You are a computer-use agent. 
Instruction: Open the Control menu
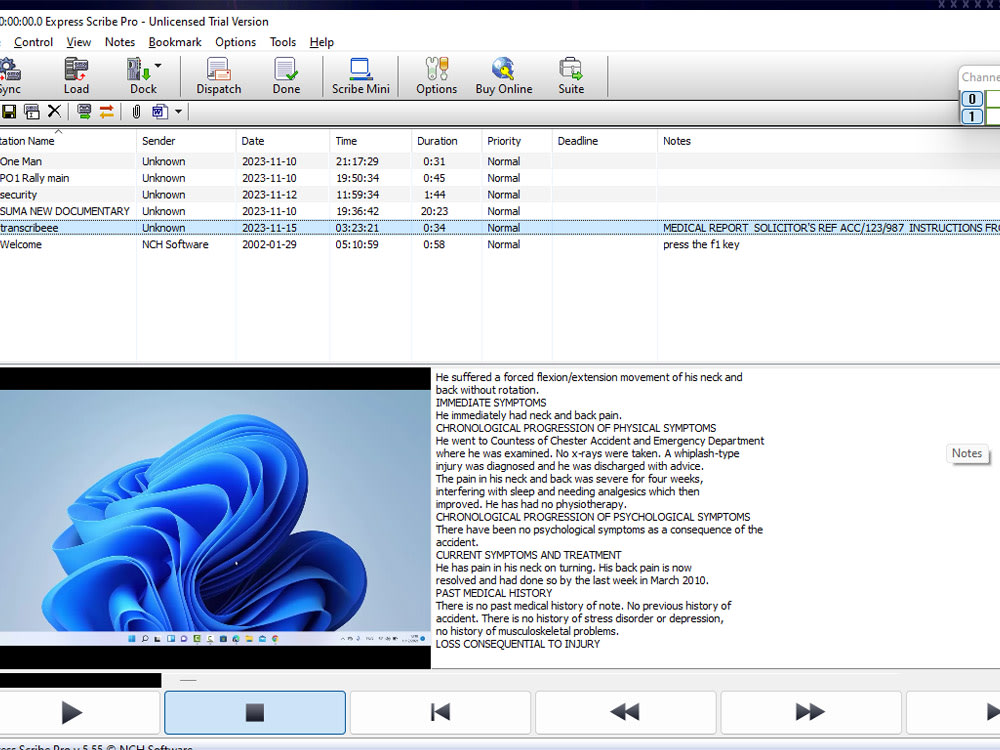(x=33, y=42)
